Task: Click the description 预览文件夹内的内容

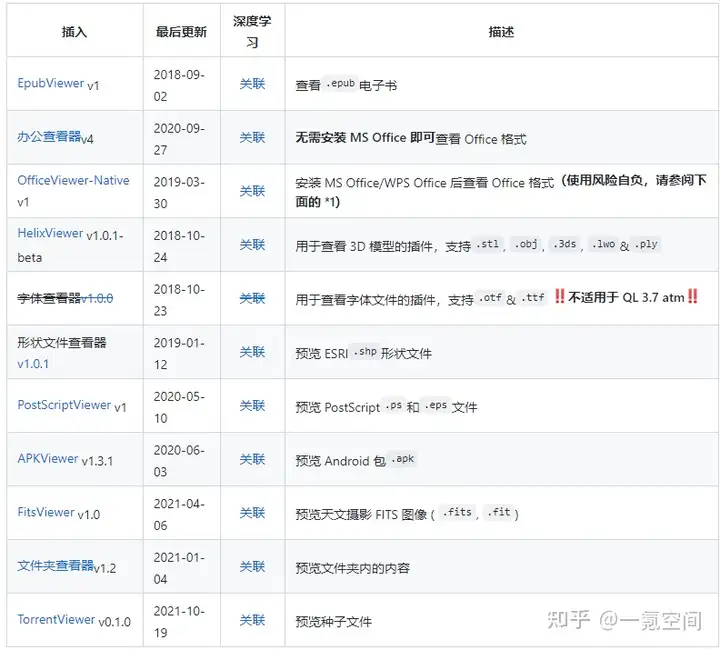Action: click(353, 568)
